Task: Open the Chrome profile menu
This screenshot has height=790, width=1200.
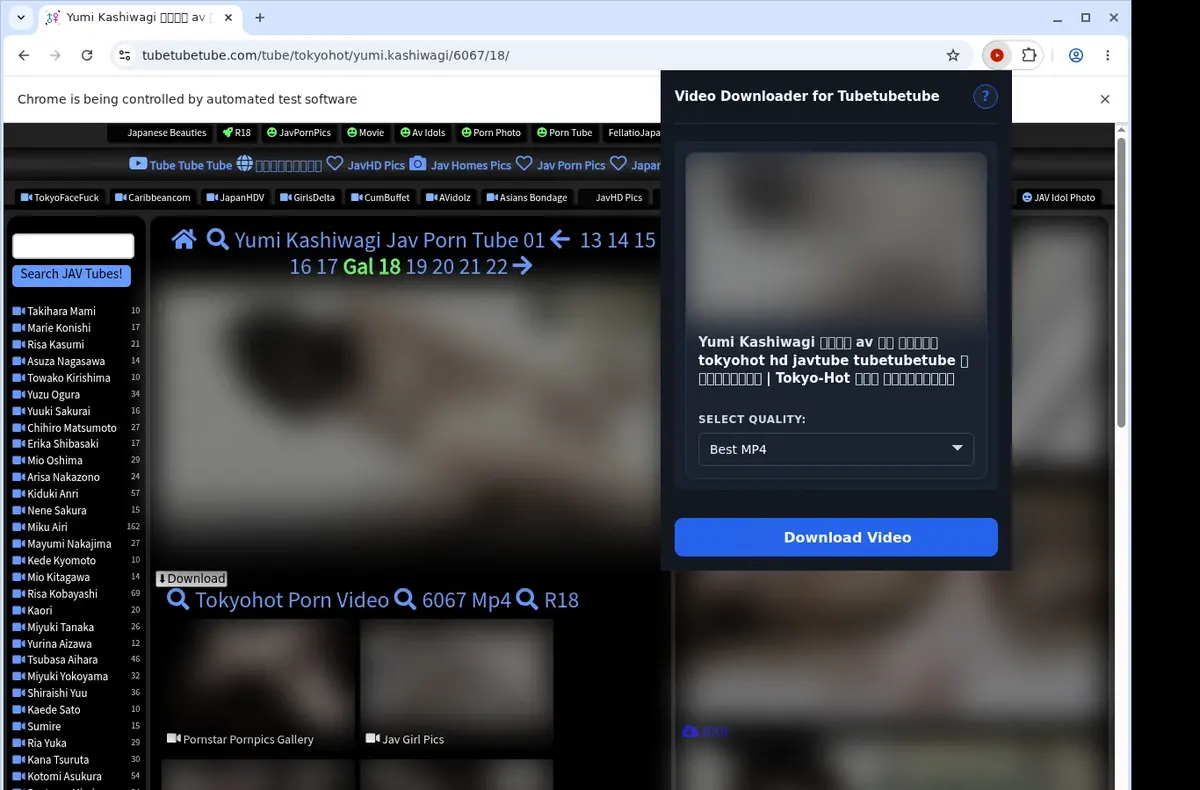Action: pos(1076,56)
